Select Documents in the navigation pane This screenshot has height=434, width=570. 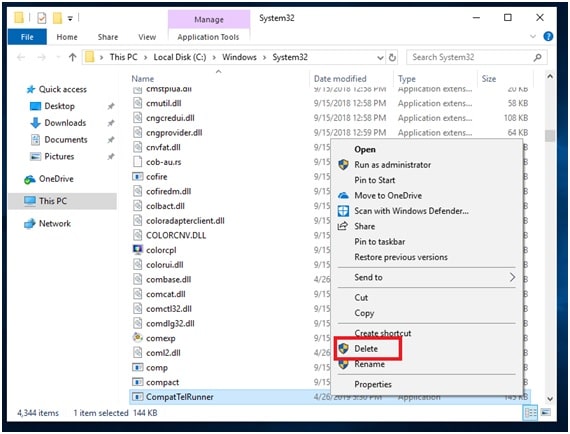tap(66, 140)
